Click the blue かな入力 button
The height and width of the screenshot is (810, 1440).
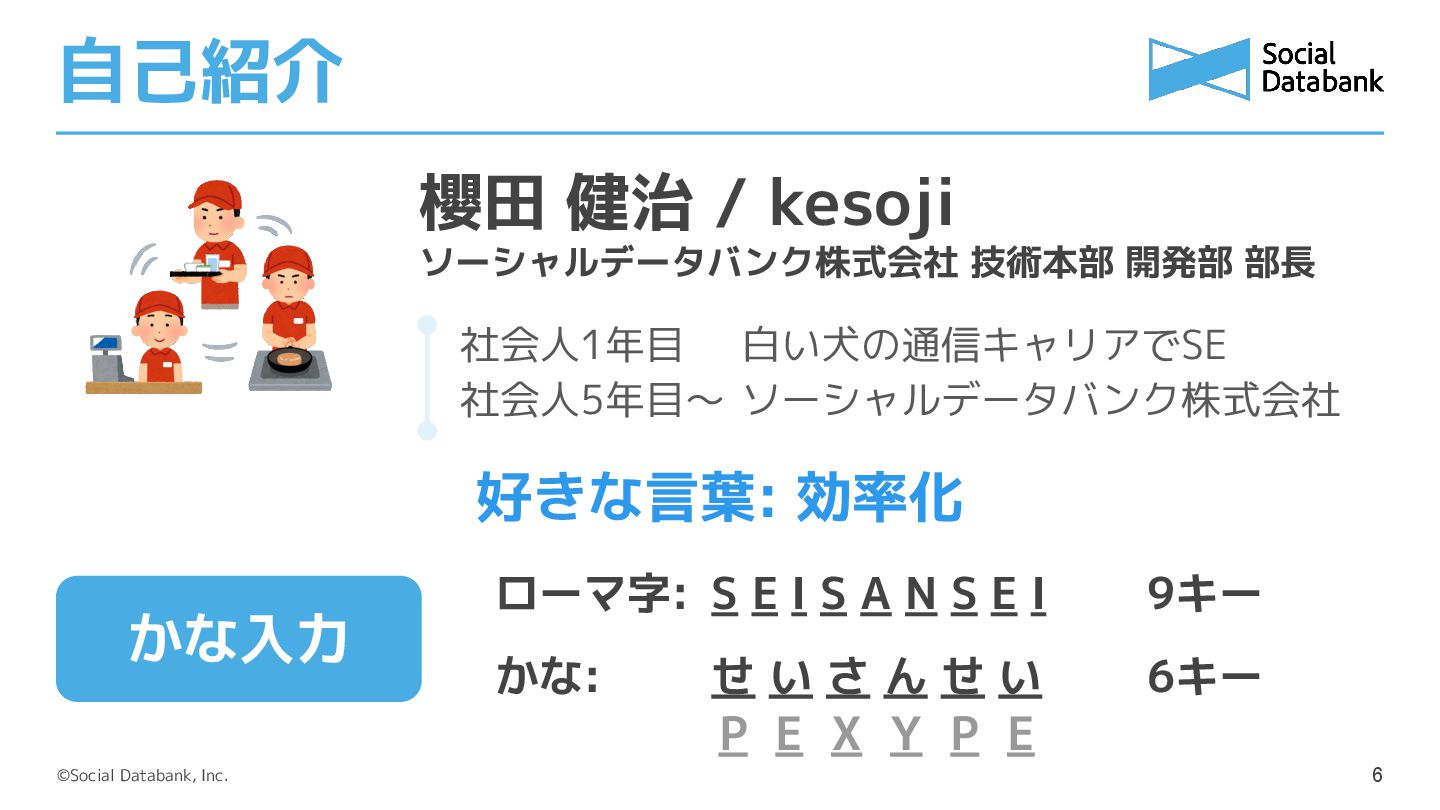click(x=239, y=638)
